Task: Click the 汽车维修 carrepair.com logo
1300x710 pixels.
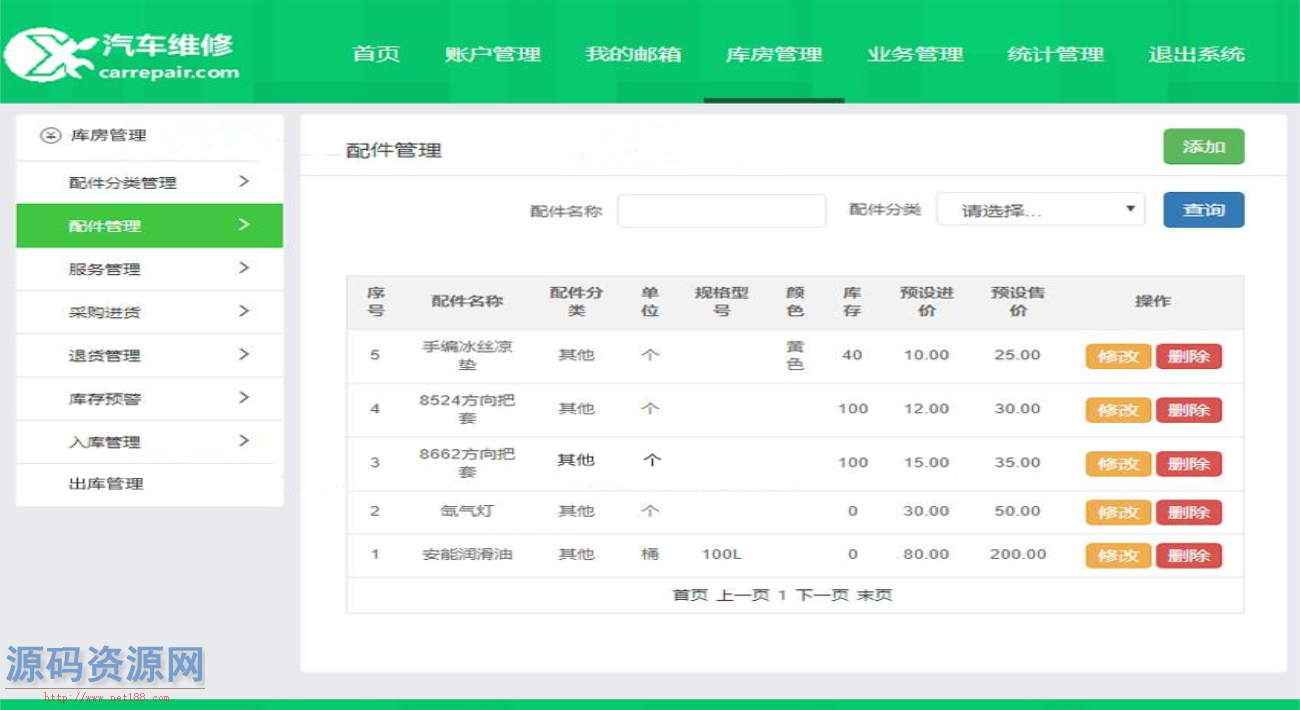Action: point(122,55)
